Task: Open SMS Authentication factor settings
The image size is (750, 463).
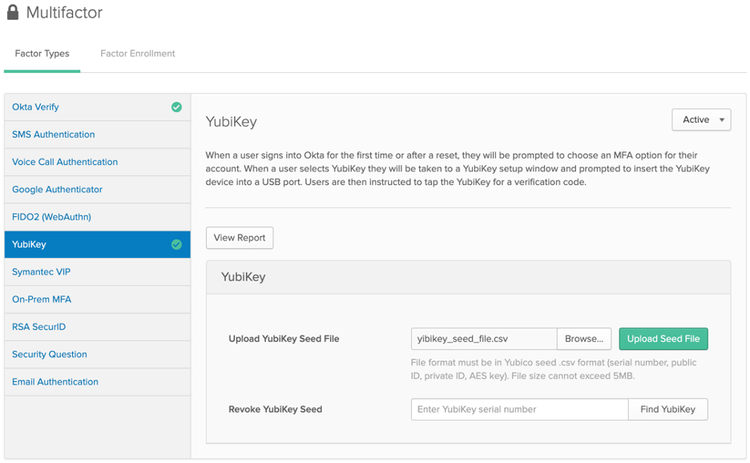Action: tap(53, 134)
